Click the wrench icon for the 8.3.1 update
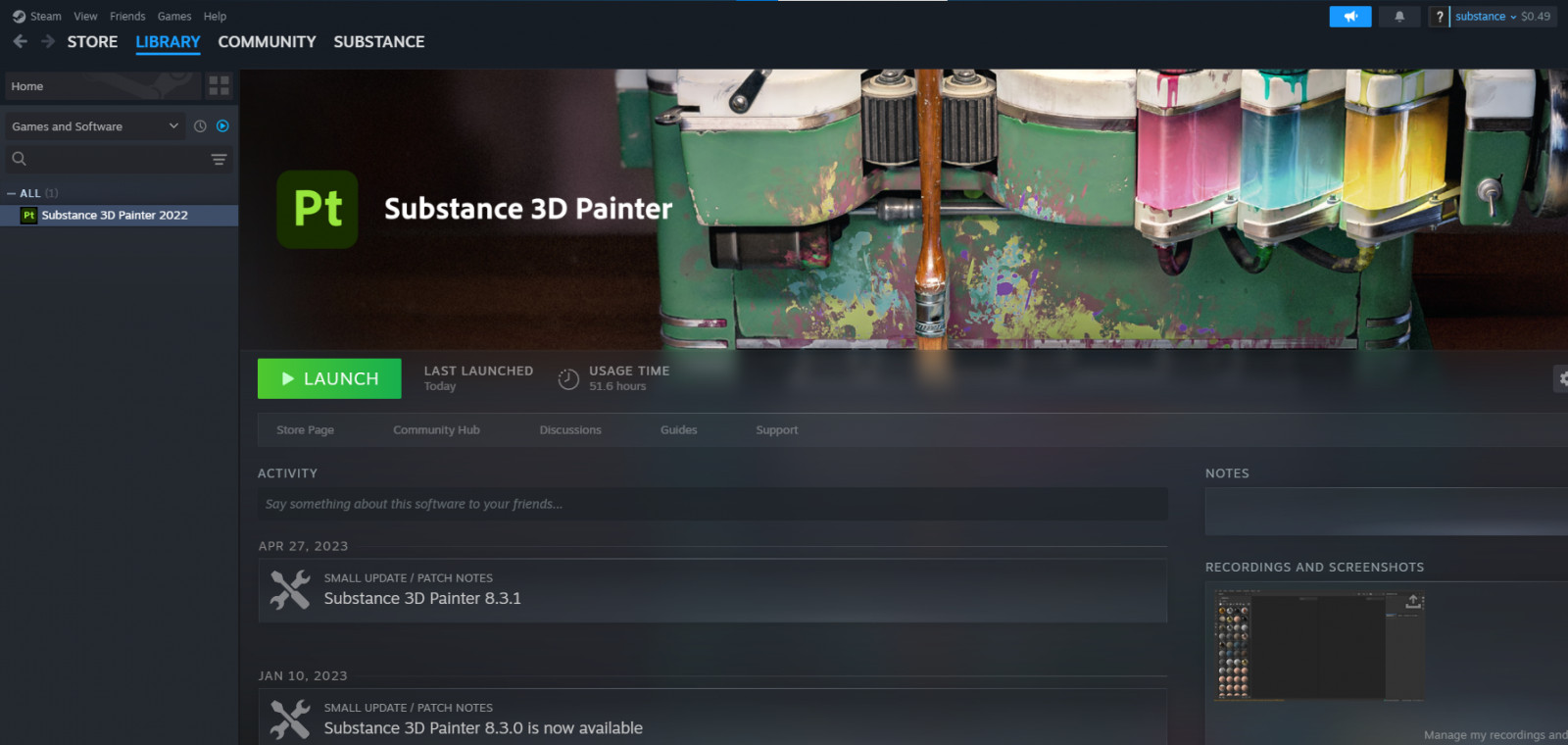This screenshot has height=745, width=1568. point(290,590)
